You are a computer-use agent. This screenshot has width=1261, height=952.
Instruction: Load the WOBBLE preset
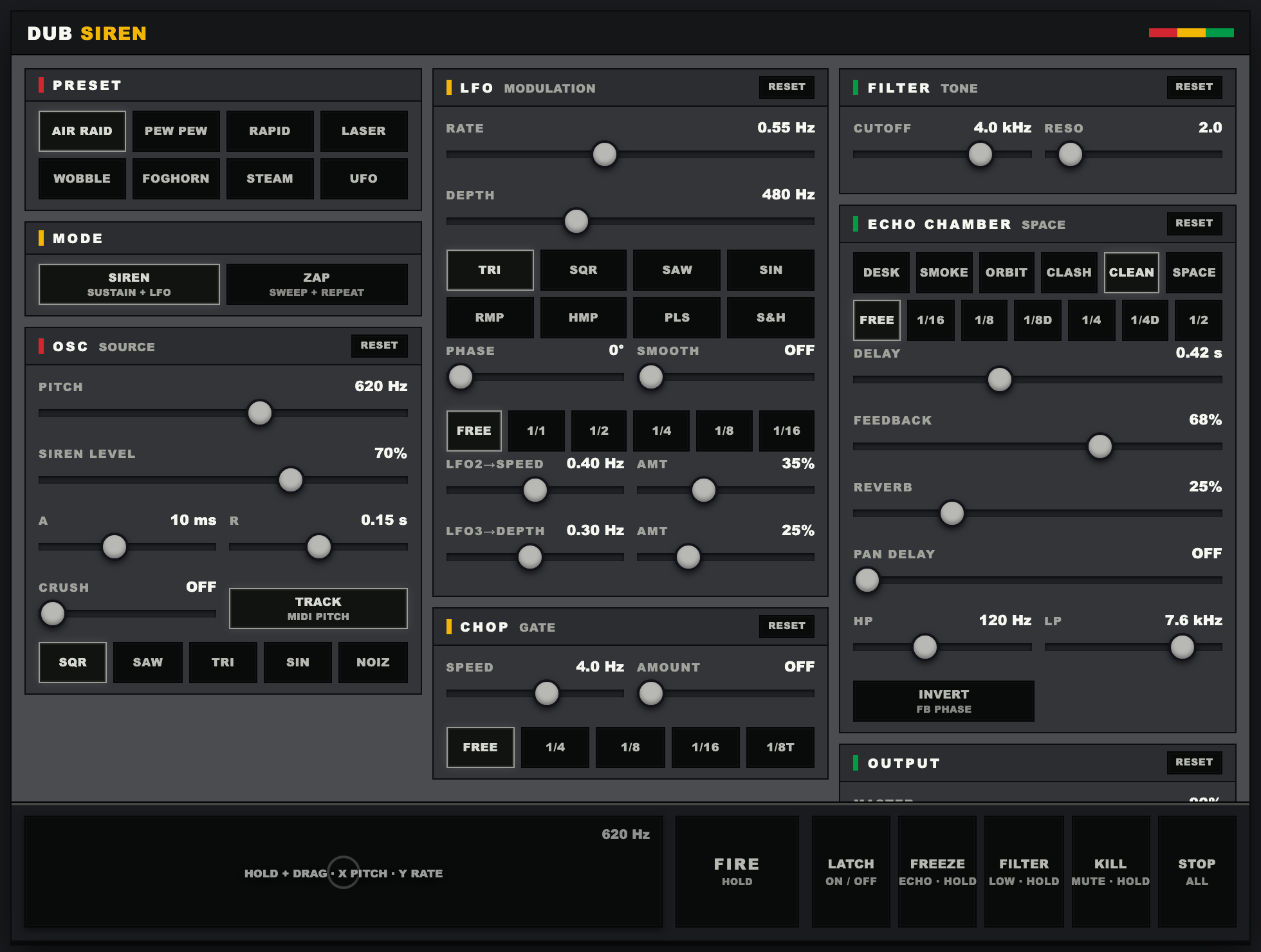pyautogui.click(x=82, y=179)
